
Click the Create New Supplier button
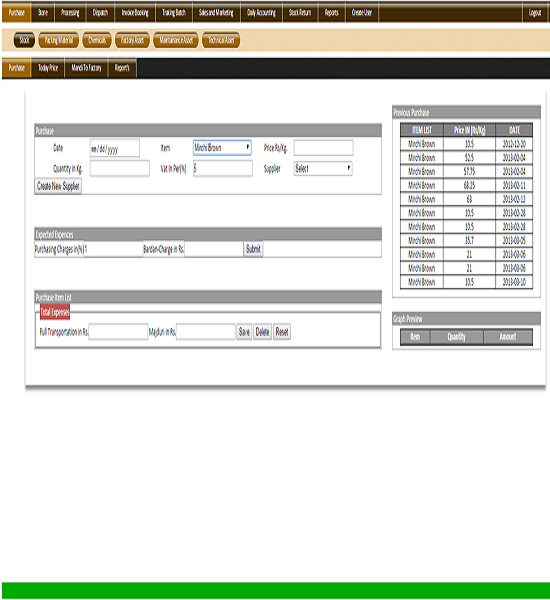(x=58, y=186)
